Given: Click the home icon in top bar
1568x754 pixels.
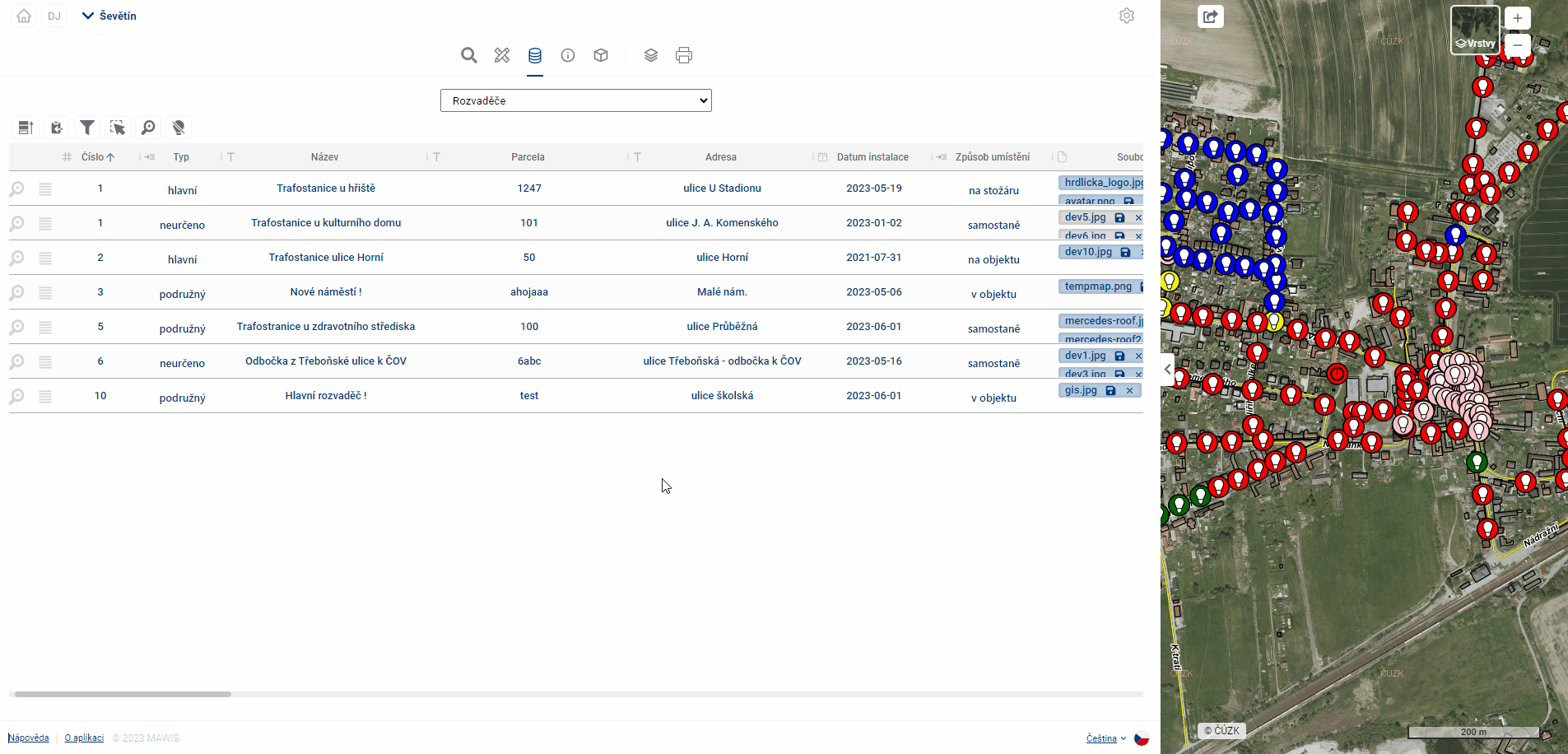Looking at the screenshot, I should (24, 16).
